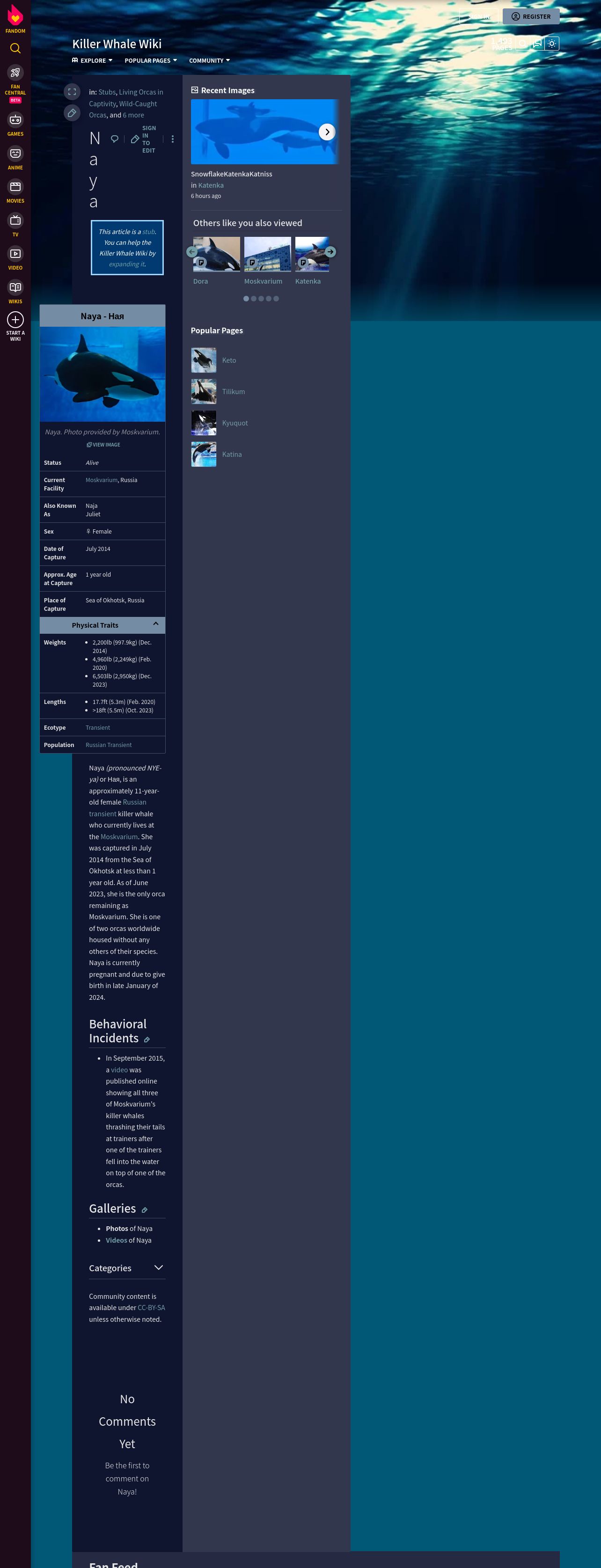Open Videos of Naya gallery
601x1568 pixels.
pos(116,1240)
